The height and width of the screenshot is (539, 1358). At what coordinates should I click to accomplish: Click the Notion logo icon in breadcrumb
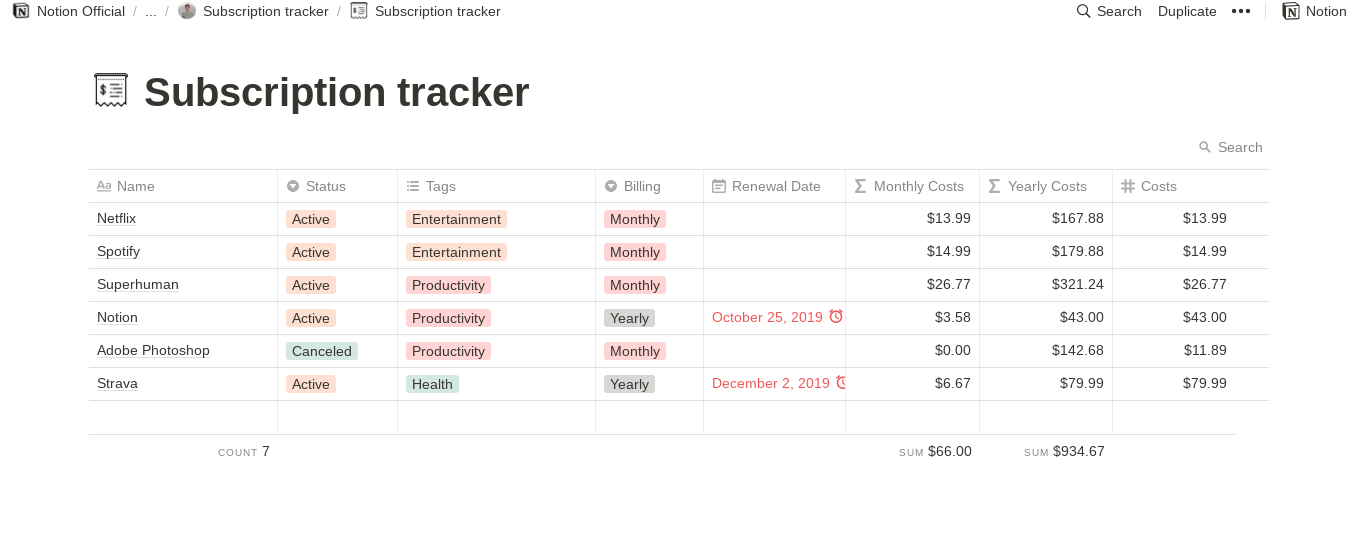pos(21,11)
